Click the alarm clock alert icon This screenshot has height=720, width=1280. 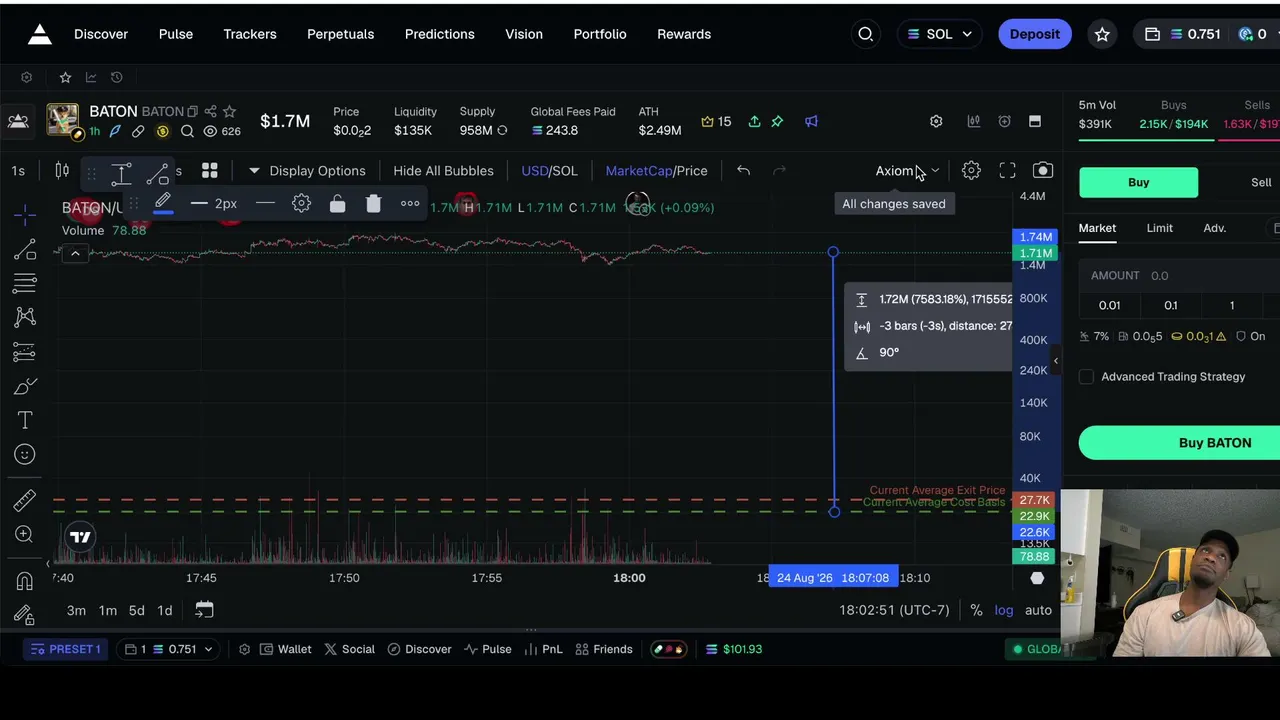pyautogui.click(x=1004, y=121)
